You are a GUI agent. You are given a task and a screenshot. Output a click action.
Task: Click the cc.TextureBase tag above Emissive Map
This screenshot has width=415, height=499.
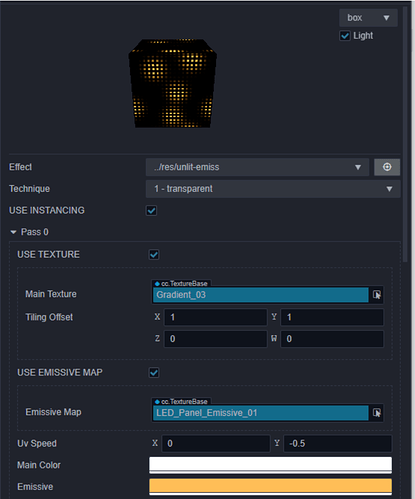pyautogui.click(x=181, y=402)
